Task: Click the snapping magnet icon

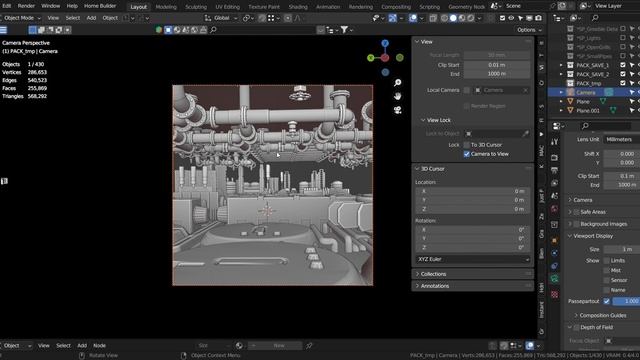Action: (x=262, y=18)
